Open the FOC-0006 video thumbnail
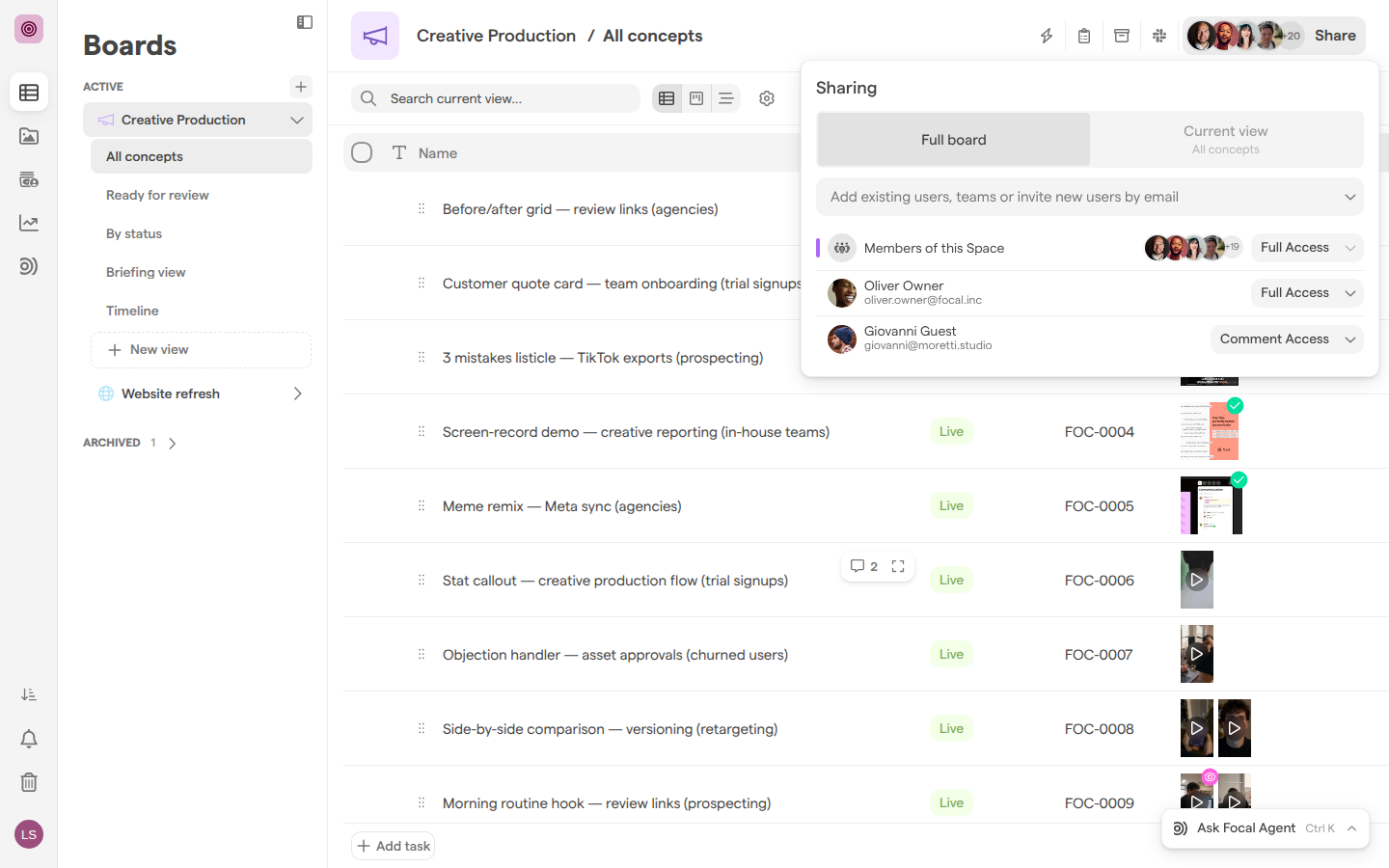Screen dimensions: 1389x868 click(x=1197, y=580)
